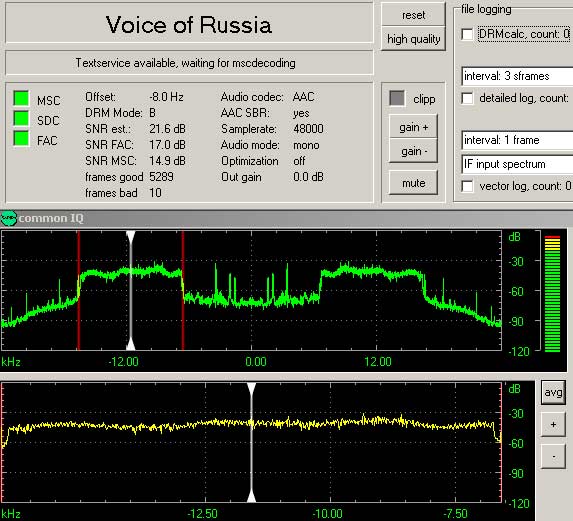Click the left red filter edge line

[x=79, y=290]
